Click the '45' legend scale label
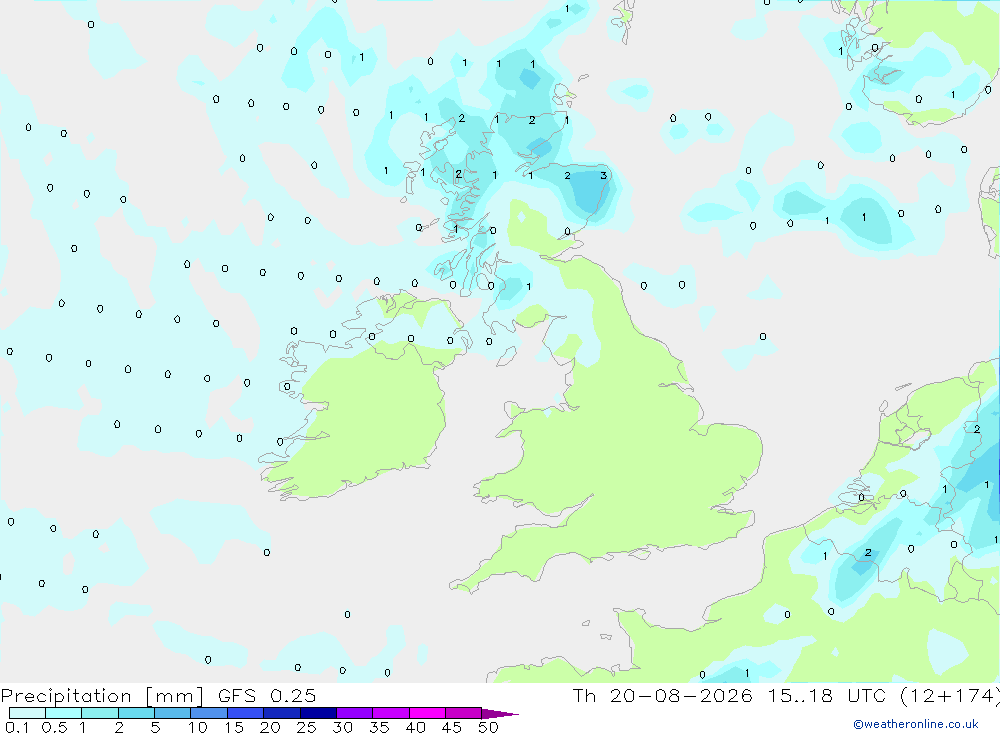 pyautogui.click(x=452, y=727)
